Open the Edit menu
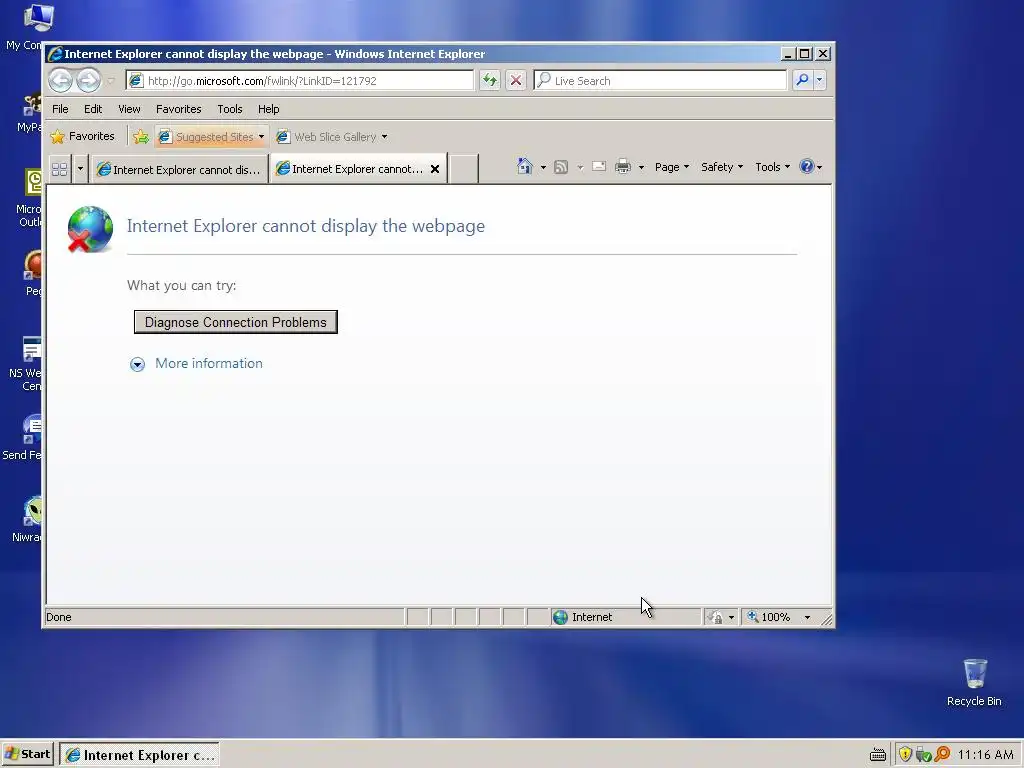The image size is (1024, 768). pyautogui.click(x=93, y=109)
